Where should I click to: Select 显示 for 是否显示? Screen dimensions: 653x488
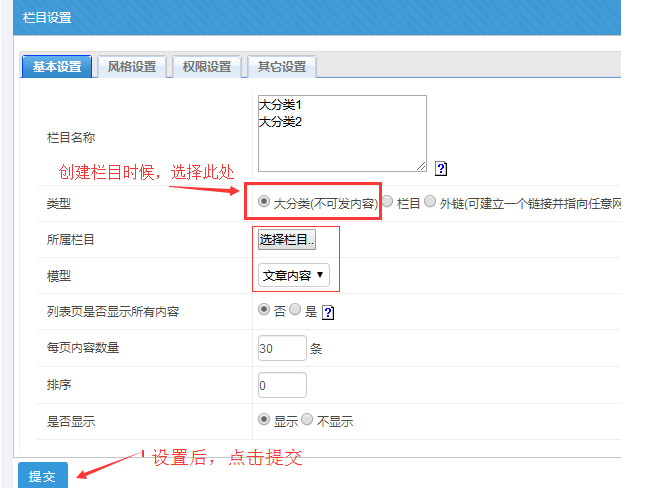(264, 420)
